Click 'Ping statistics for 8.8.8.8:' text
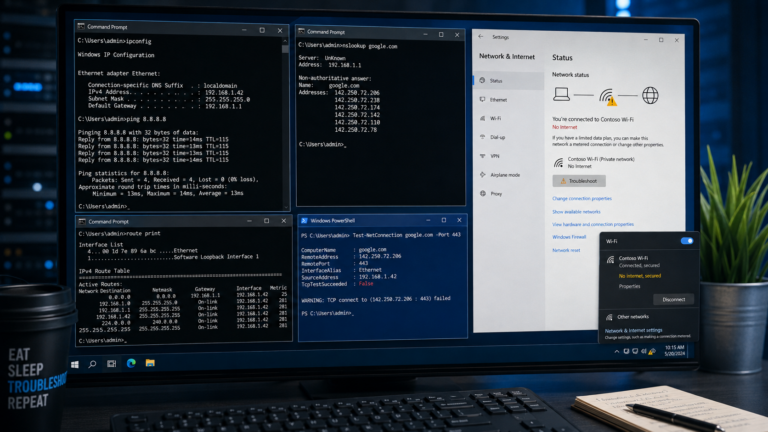 tap(123, 173)
